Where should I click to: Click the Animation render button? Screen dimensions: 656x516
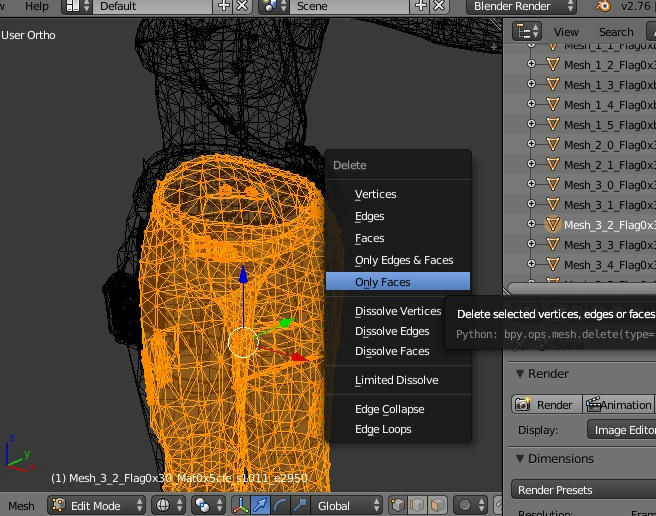point(617,405)
